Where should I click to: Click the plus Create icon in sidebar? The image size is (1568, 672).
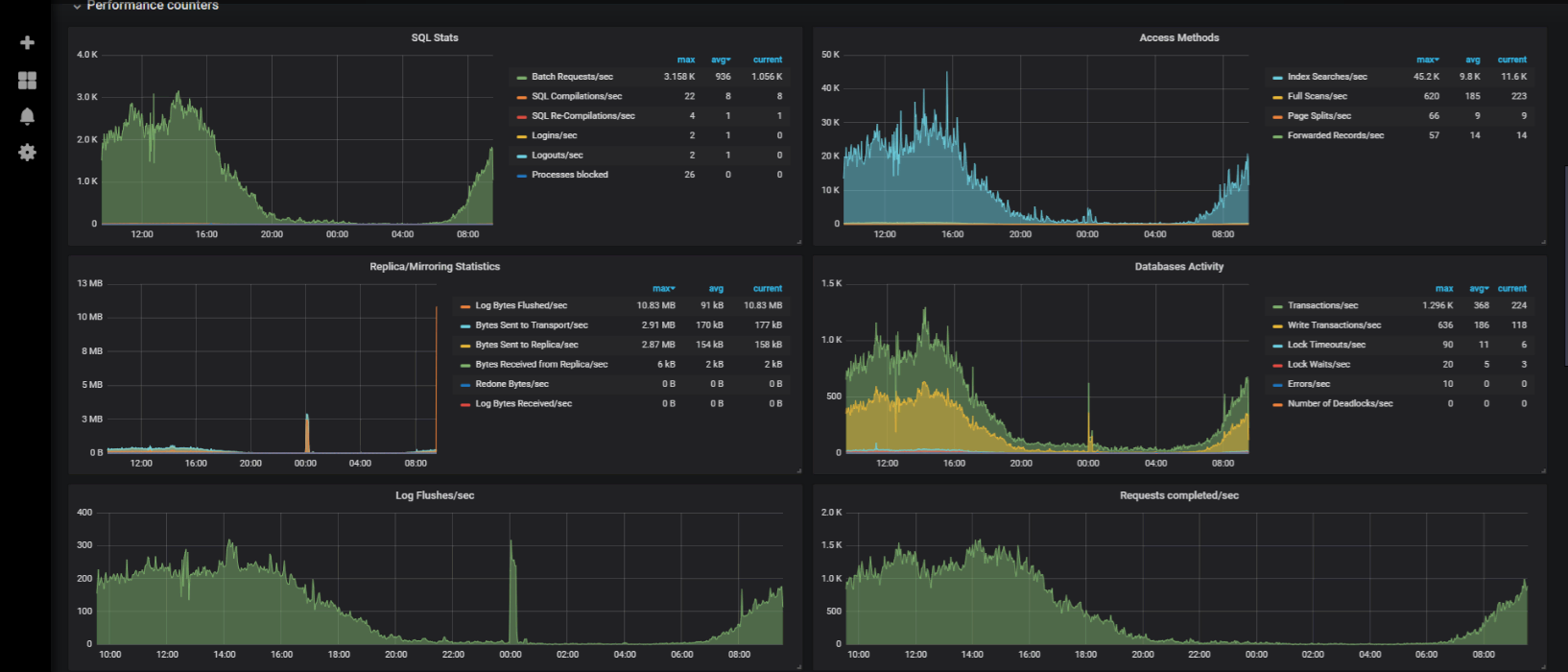(x=27, y=43)
